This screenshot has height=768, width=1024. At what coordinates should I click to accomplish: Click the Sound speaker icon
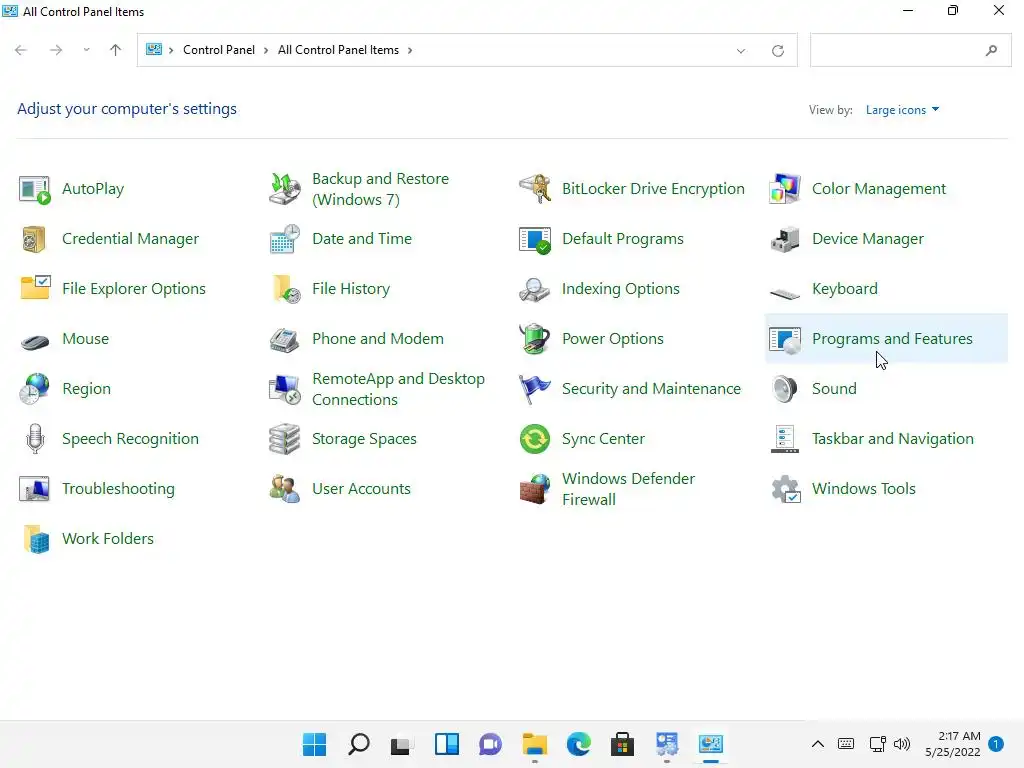coord(785,389)
